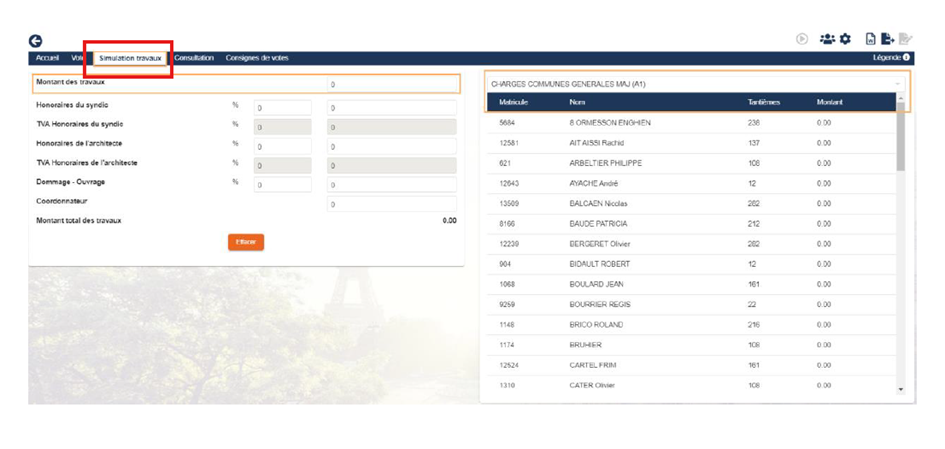Viewport: 945px width, 449px height.
Task: Click the Montant des travaux input field
Action: (392, 85)
